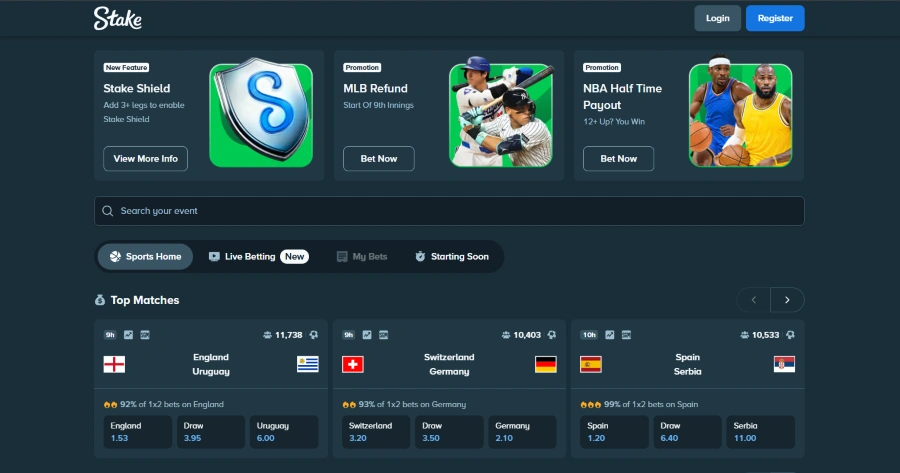900x473 pixels.
Task: Click the Spain flag icon
Action: click(591, 364)
